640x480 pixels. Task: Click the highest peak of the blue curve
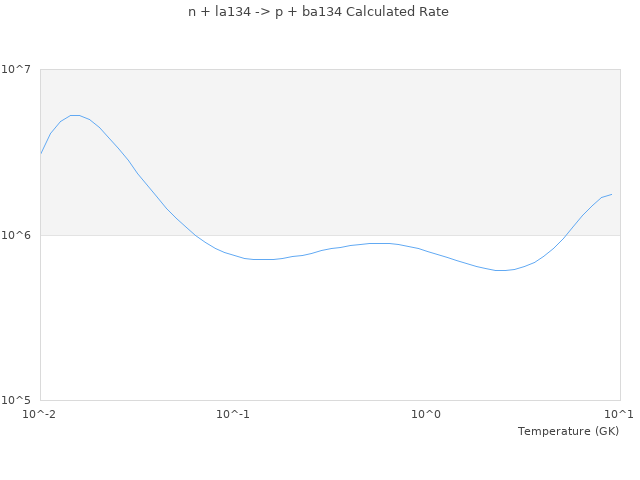(75, 115)
